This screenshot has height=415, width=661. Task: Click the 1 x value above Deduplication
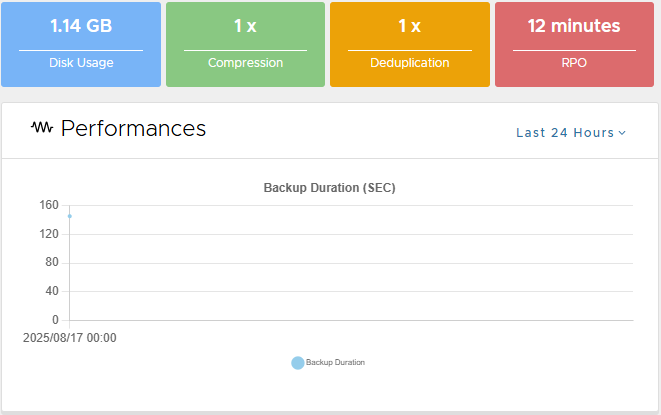pos(409,26)
